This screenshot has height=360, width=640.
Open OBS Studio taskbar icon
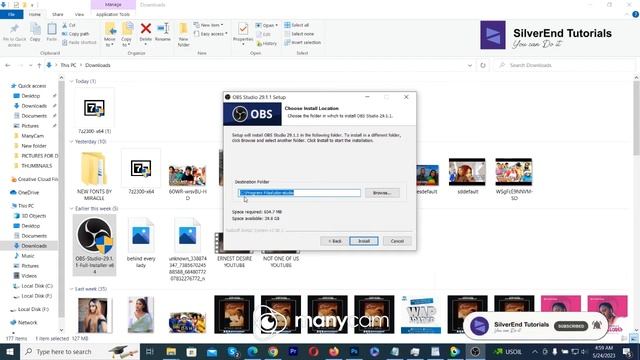[x=475, y=351]
